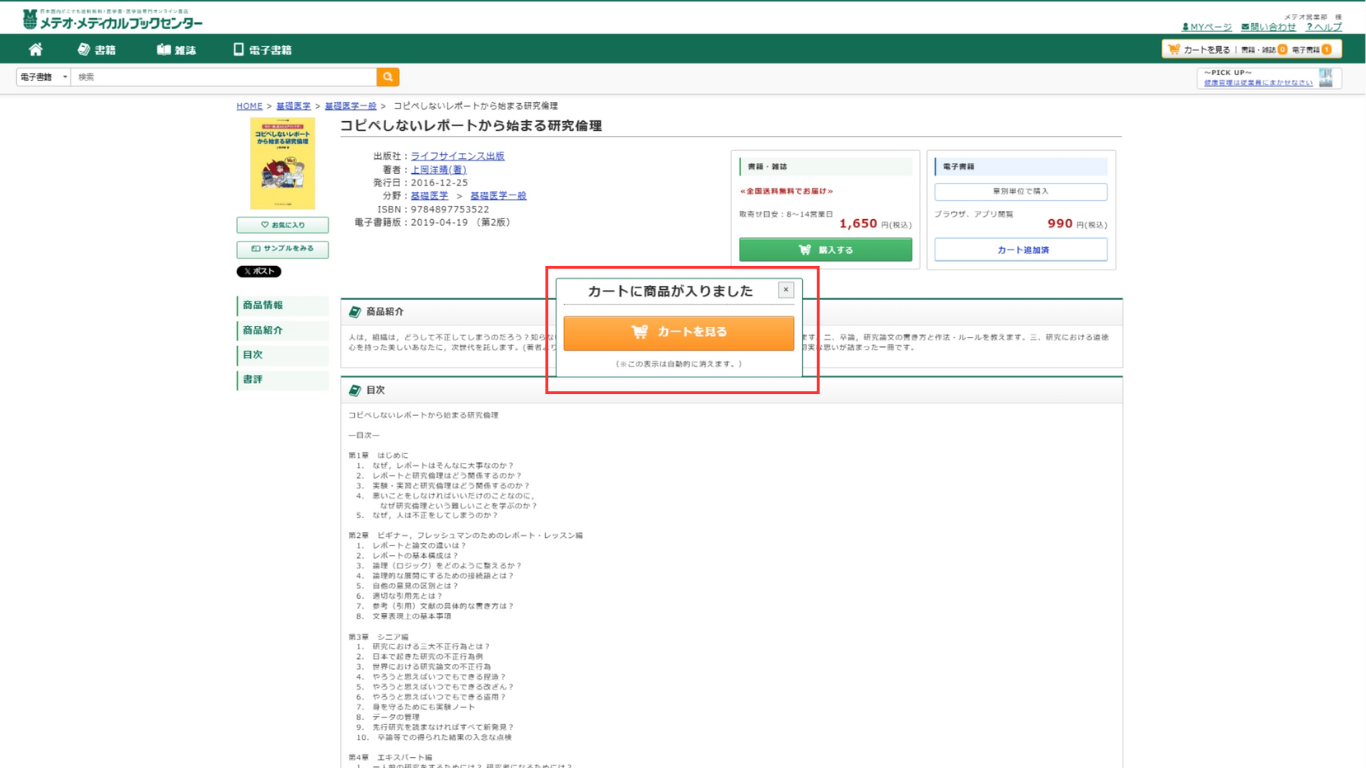The height and width of the screenshot is (768, 1366).
Task: Click the orange search magnifier button
Action: coord(388,77)
